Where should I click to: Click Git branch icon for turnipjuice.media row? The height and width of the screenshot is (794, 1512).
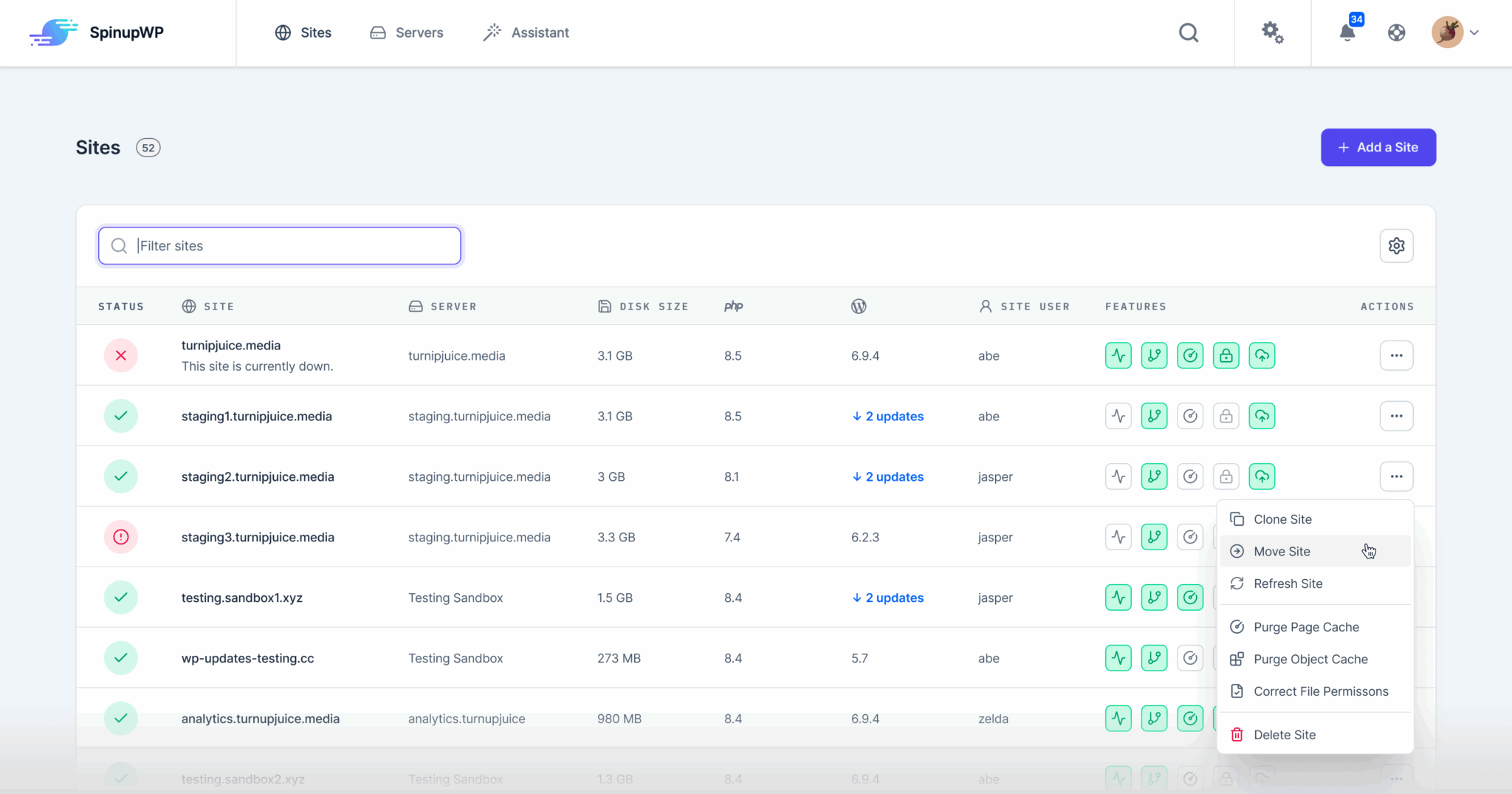point(1154,356)
